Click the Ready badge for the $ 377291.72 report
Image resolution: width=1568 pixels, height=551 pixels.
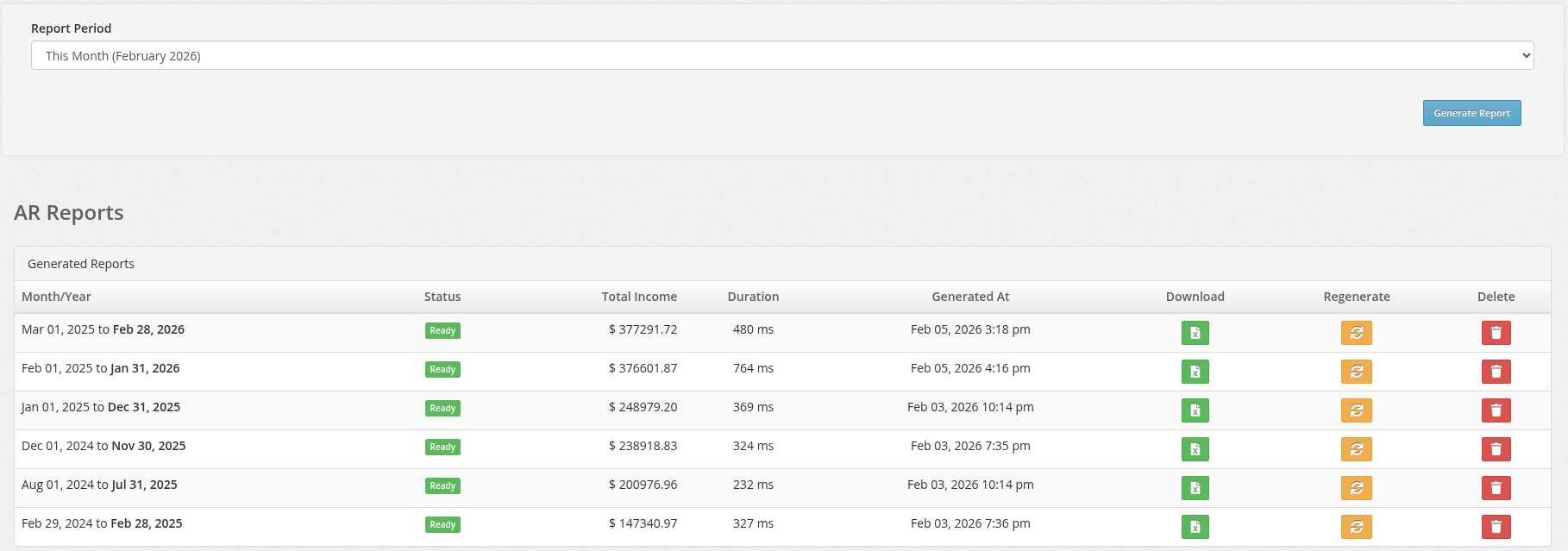pos(442,330)
